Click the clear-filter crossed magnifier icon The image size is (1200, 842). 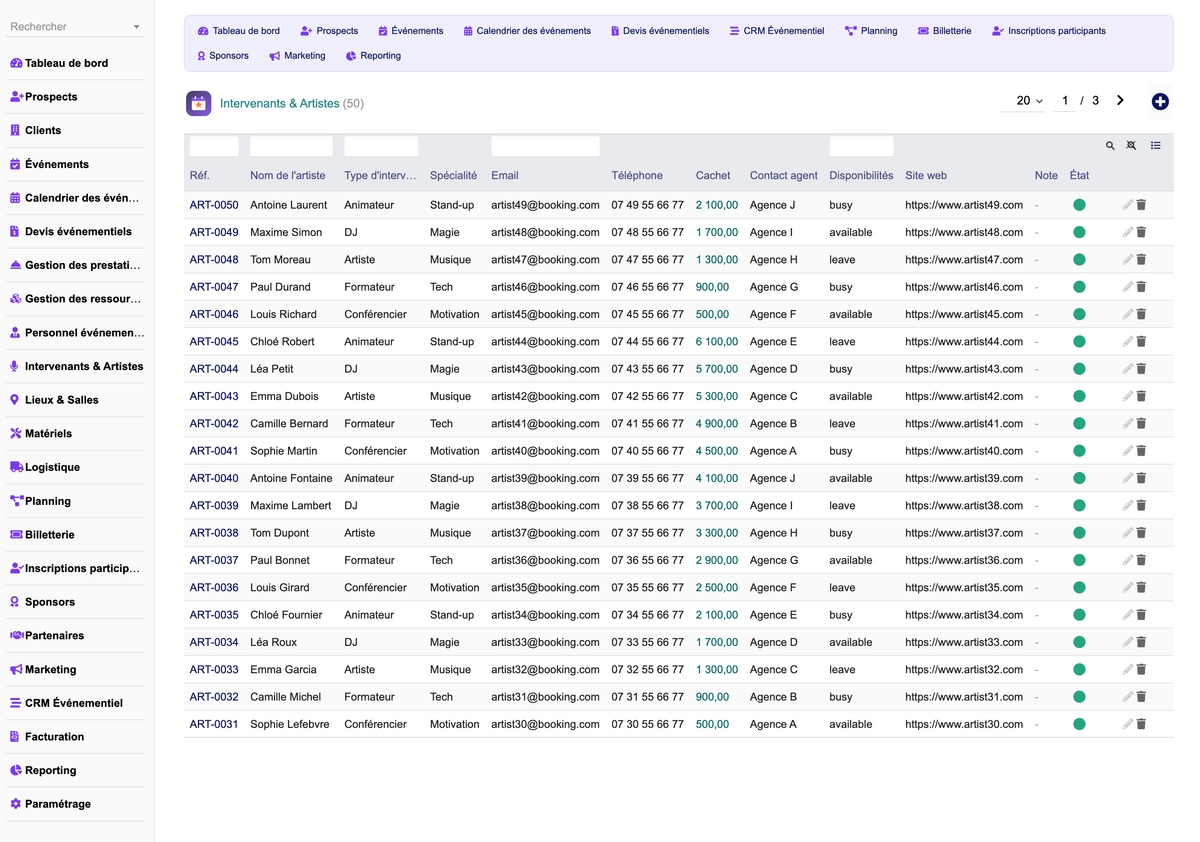click(1131, 146)
